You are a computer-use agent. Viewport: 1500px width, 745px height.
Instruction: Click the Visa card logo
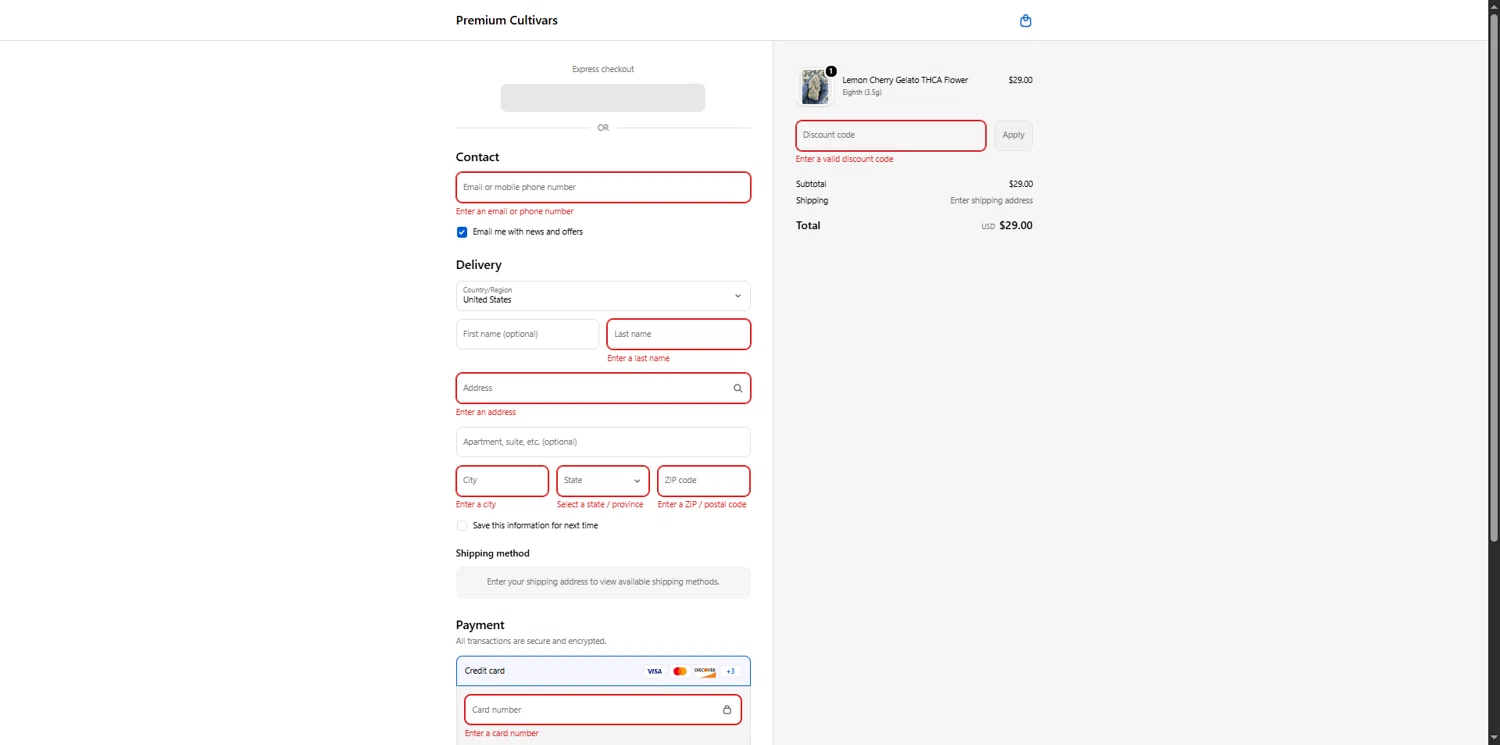pyautogui.click(x=654, y=671)
